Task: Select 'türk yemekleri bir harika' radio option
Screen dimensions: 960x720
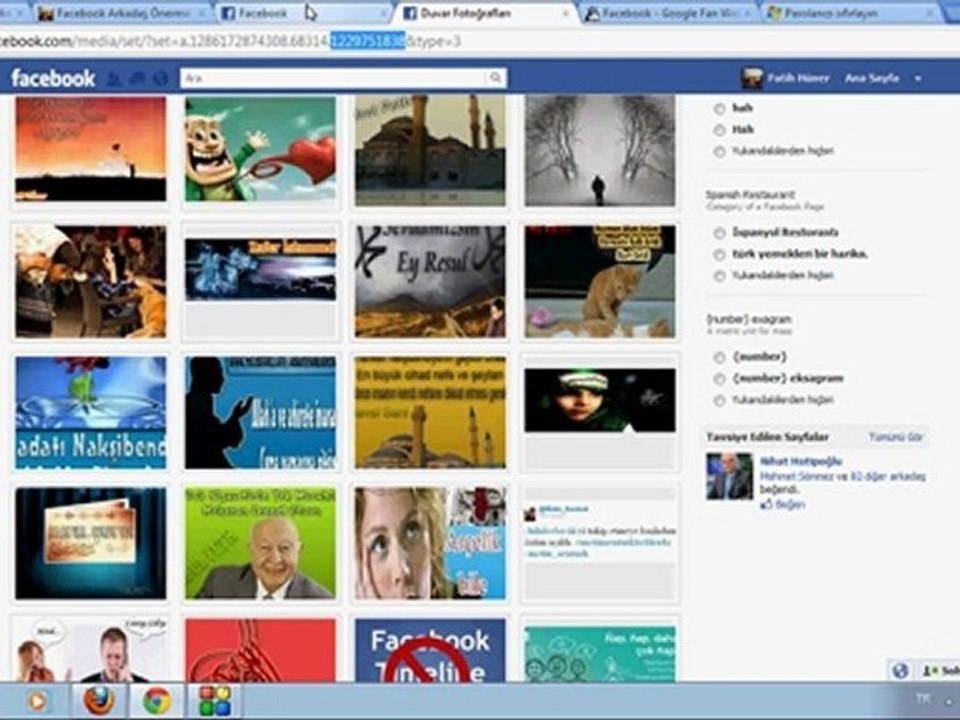Action: (x=719, y=254)
